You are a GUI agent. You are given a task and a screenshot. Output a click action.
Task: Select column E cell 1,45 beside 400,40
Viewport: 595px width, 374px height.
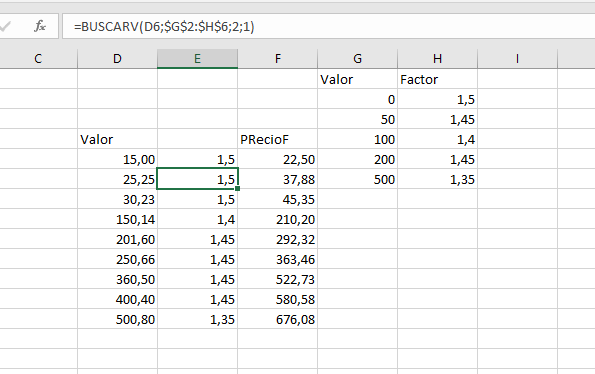point(197,299)
